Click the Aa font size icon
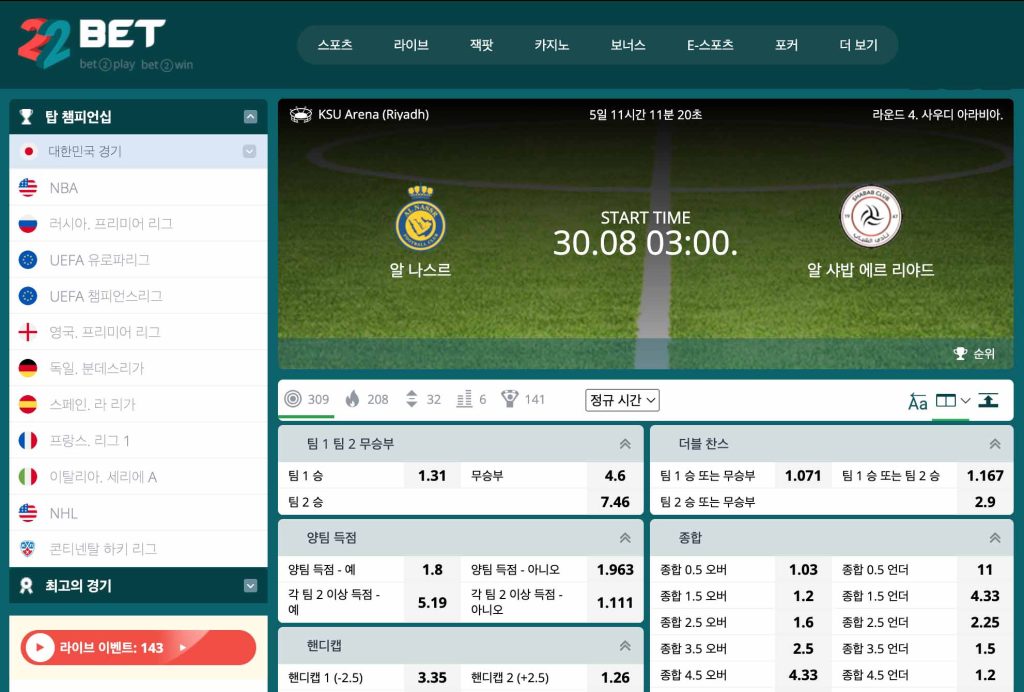1024x692 pixels. pyautogui.click(x=918, y=401)
